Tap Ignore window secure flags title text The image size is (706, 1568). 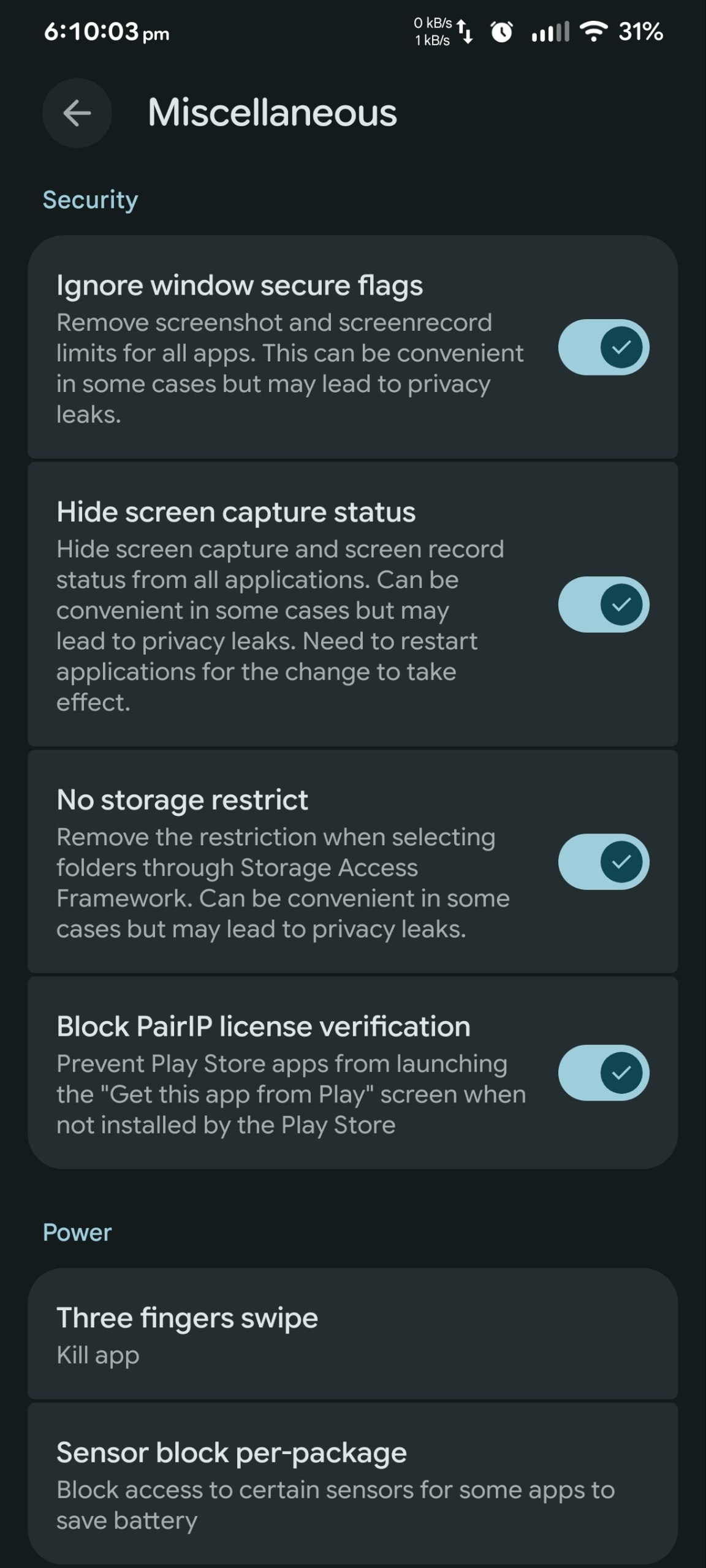click(240, 286)
